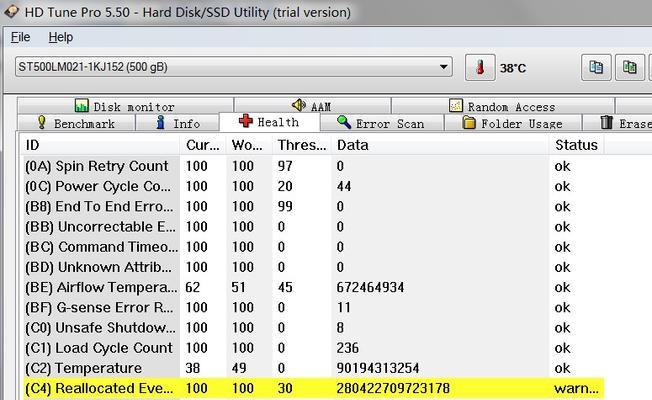
Task: Select the (0C) Power Cycle Co... row
Action: click(x=312, y=186)
